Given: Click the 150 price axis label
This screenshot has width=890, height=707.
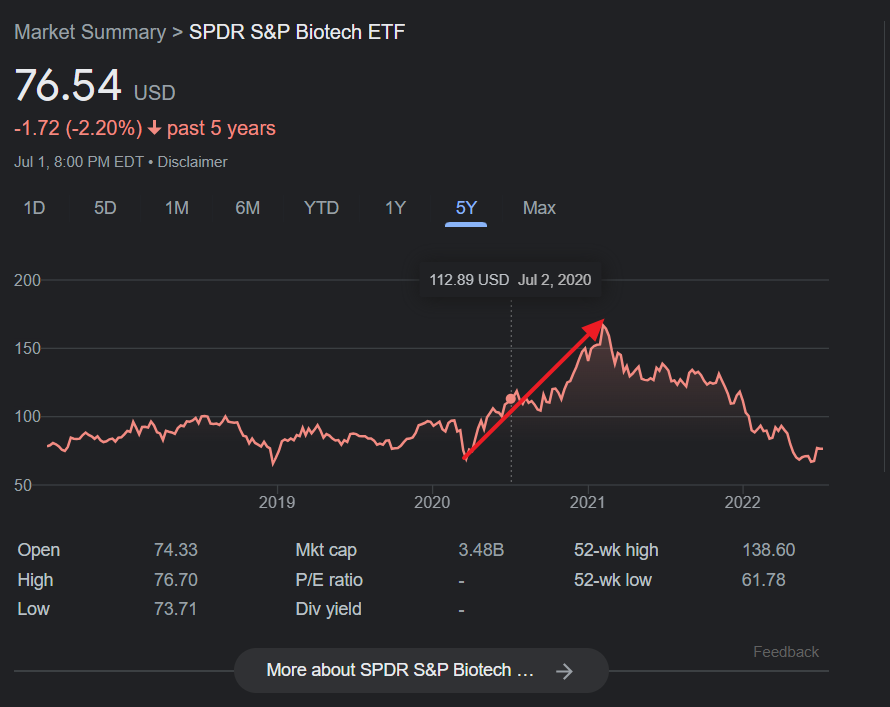Looking at the screenshot, I should [27, 348].
